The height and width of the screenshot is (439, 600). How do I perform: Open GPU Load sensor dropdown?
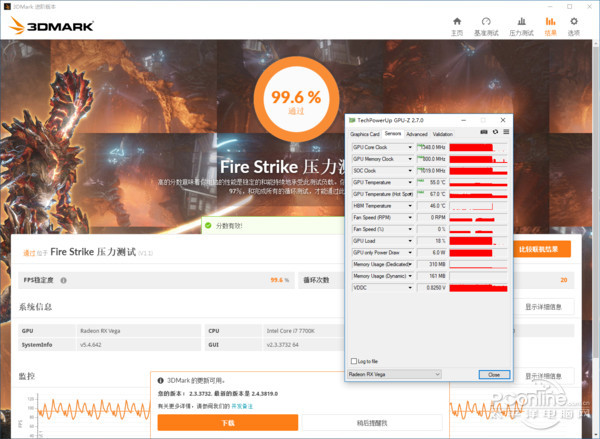[x=410, y=241]
